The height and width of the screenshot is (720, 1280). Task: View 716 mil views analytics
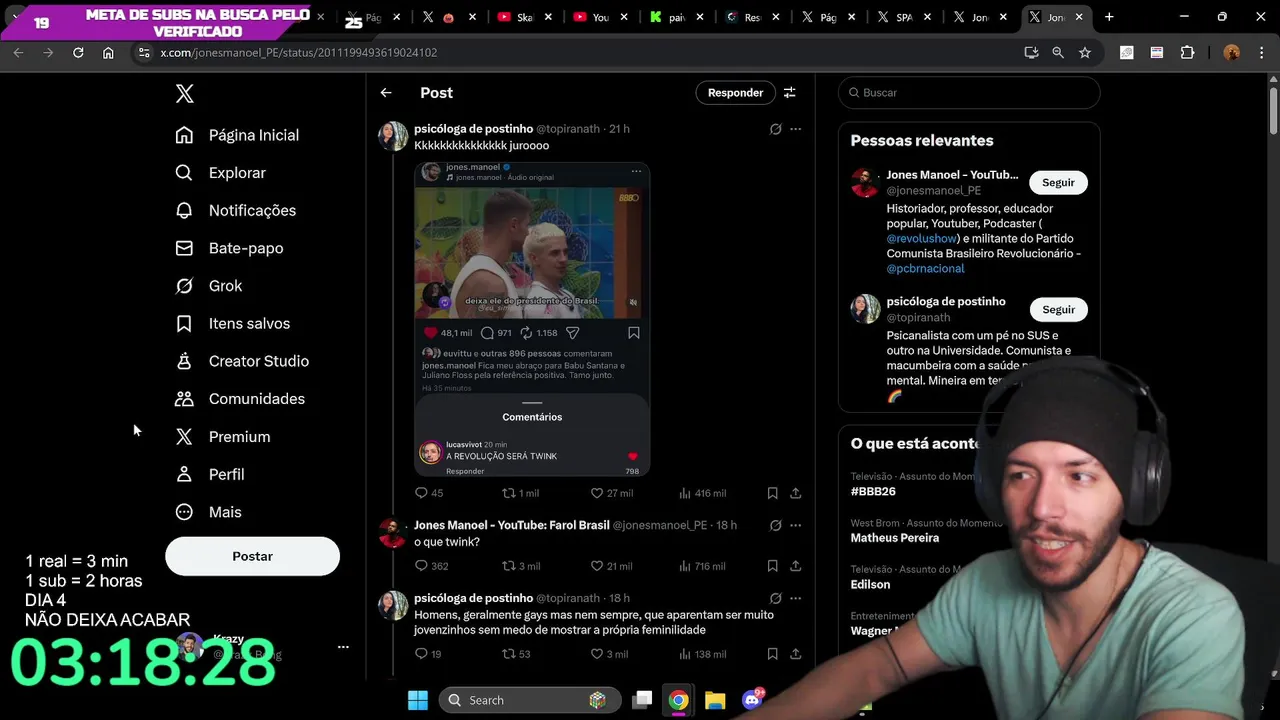(702, 566)
